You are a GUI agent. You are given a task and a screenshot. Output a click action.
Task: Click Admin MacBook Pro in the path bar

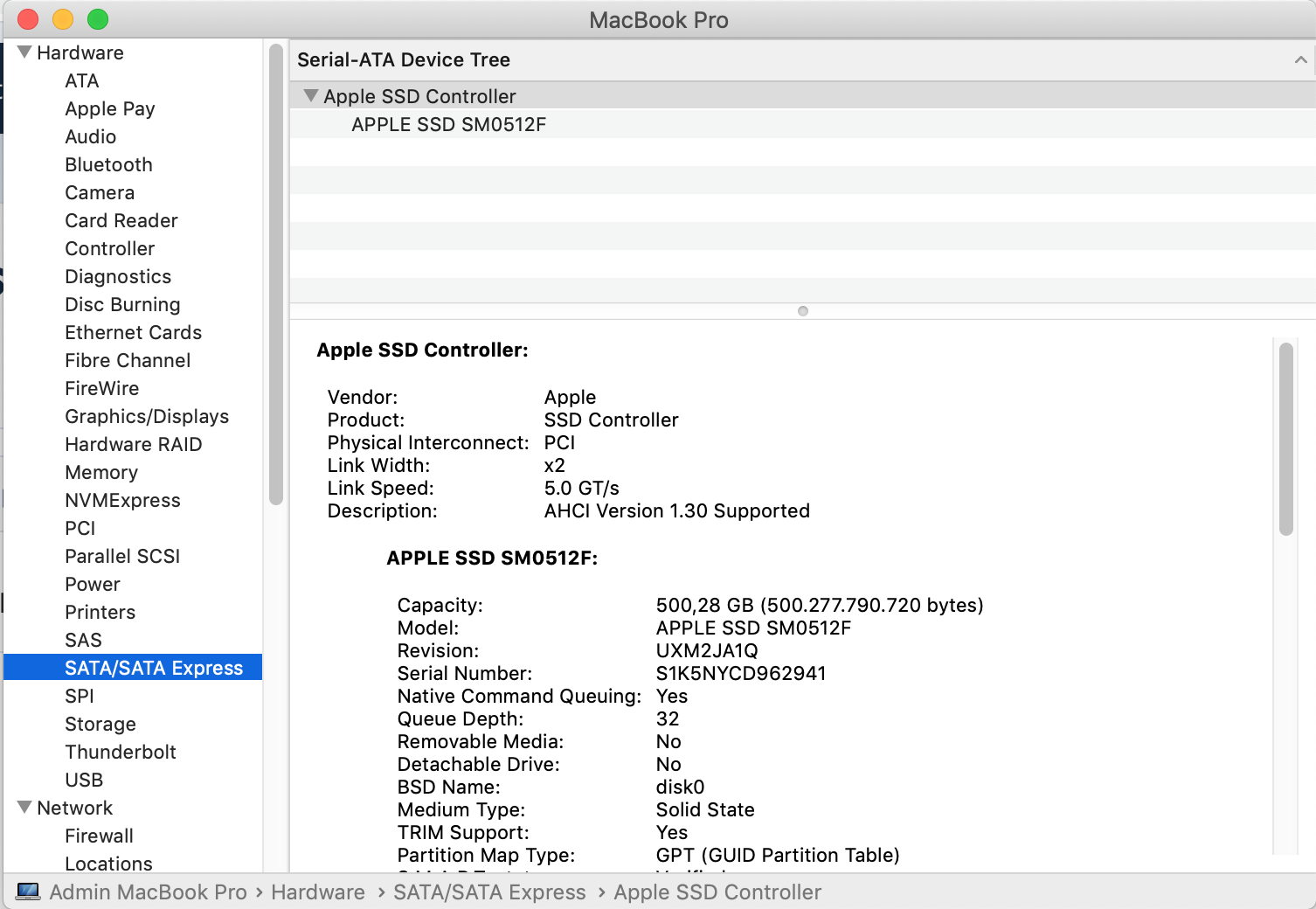(149, 892)
